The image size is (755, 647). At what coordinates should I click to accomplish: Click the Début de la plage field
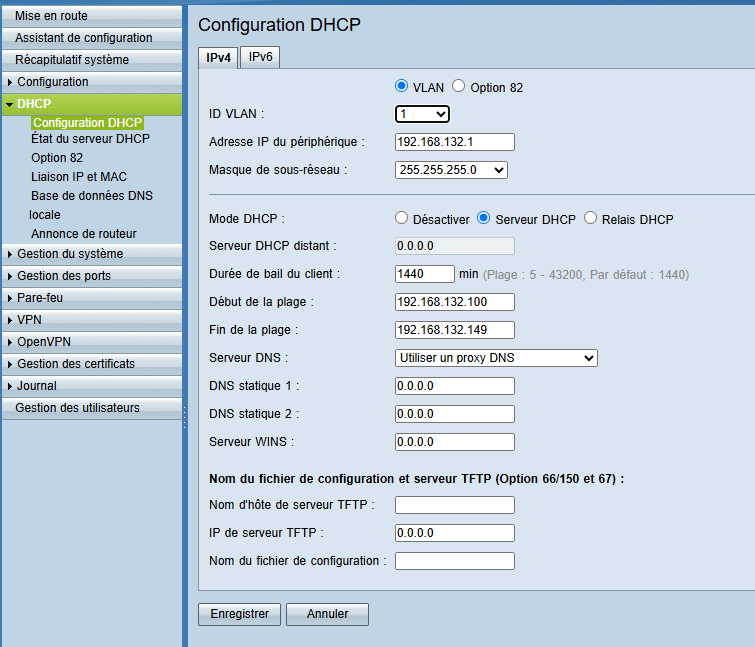(454, 302)
